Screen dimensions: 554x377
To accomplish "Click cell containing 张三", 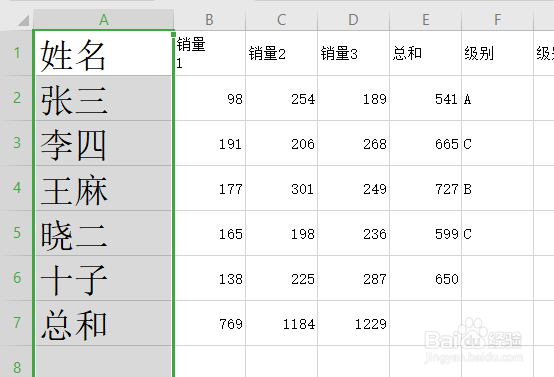I will pos(104,98).
